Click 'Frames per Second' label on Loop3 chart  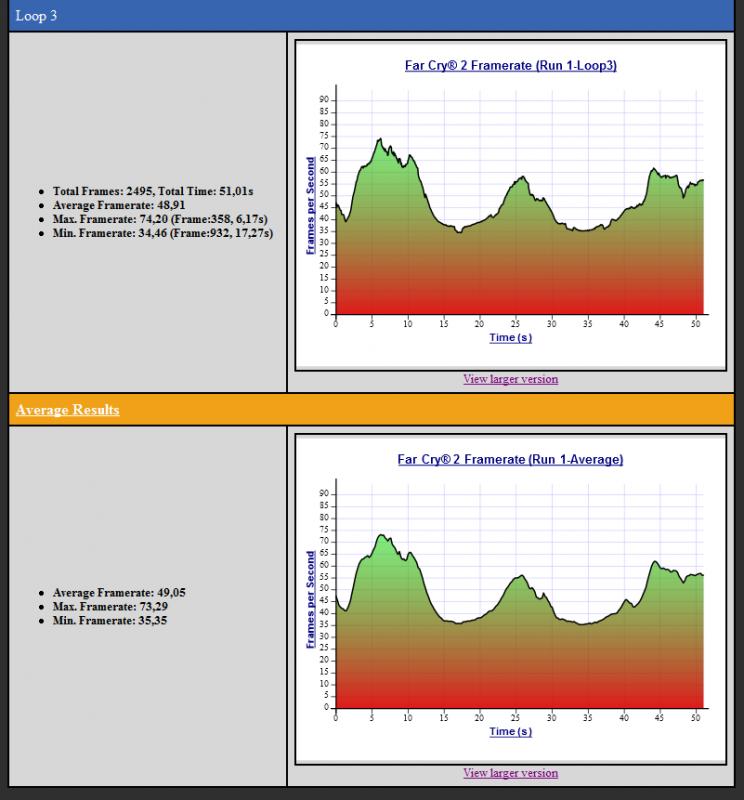click(x=310, y=206)
